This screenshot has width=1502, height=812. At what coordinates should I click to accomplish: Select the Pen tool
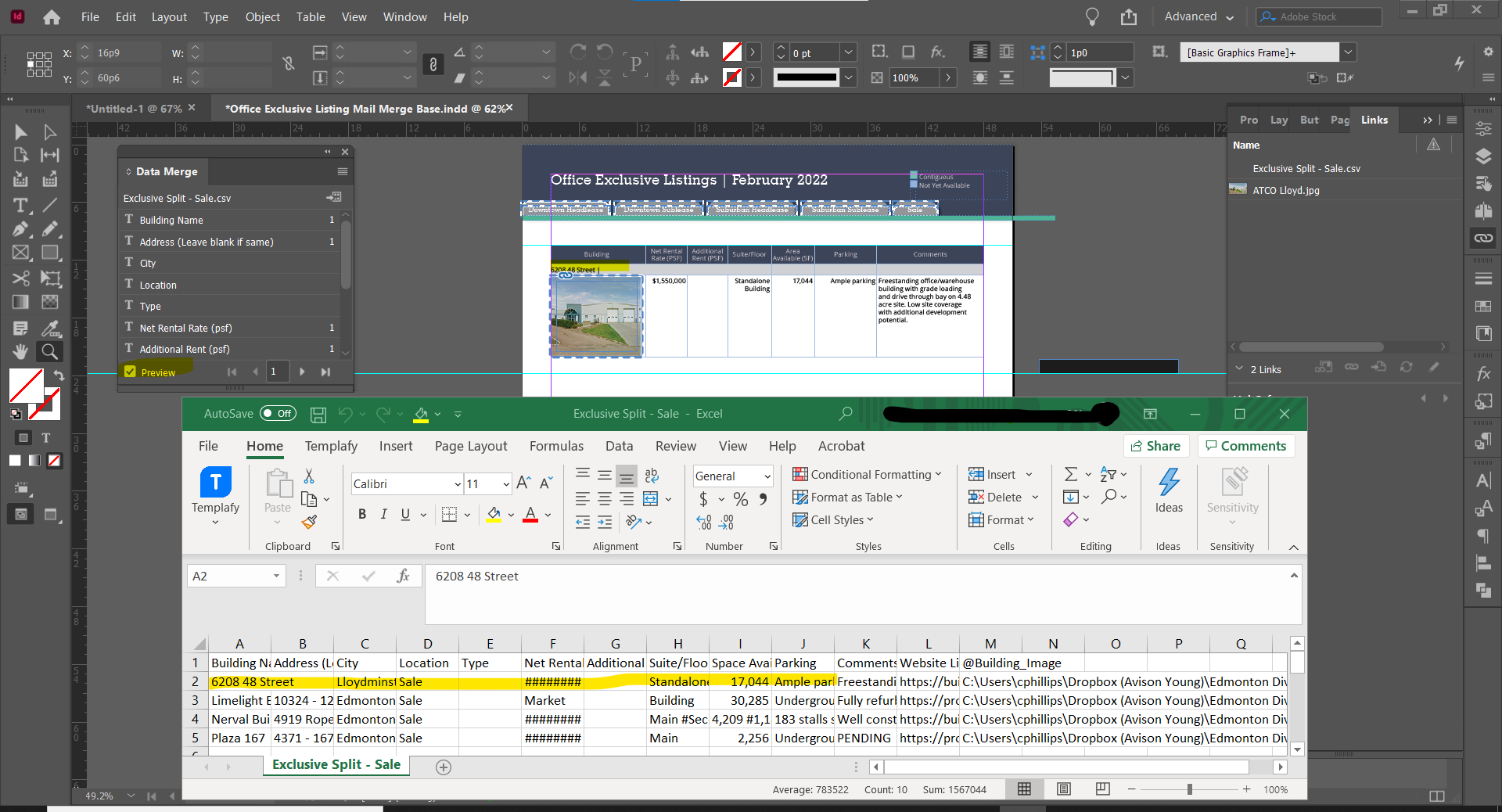click(x=20, y=229)
